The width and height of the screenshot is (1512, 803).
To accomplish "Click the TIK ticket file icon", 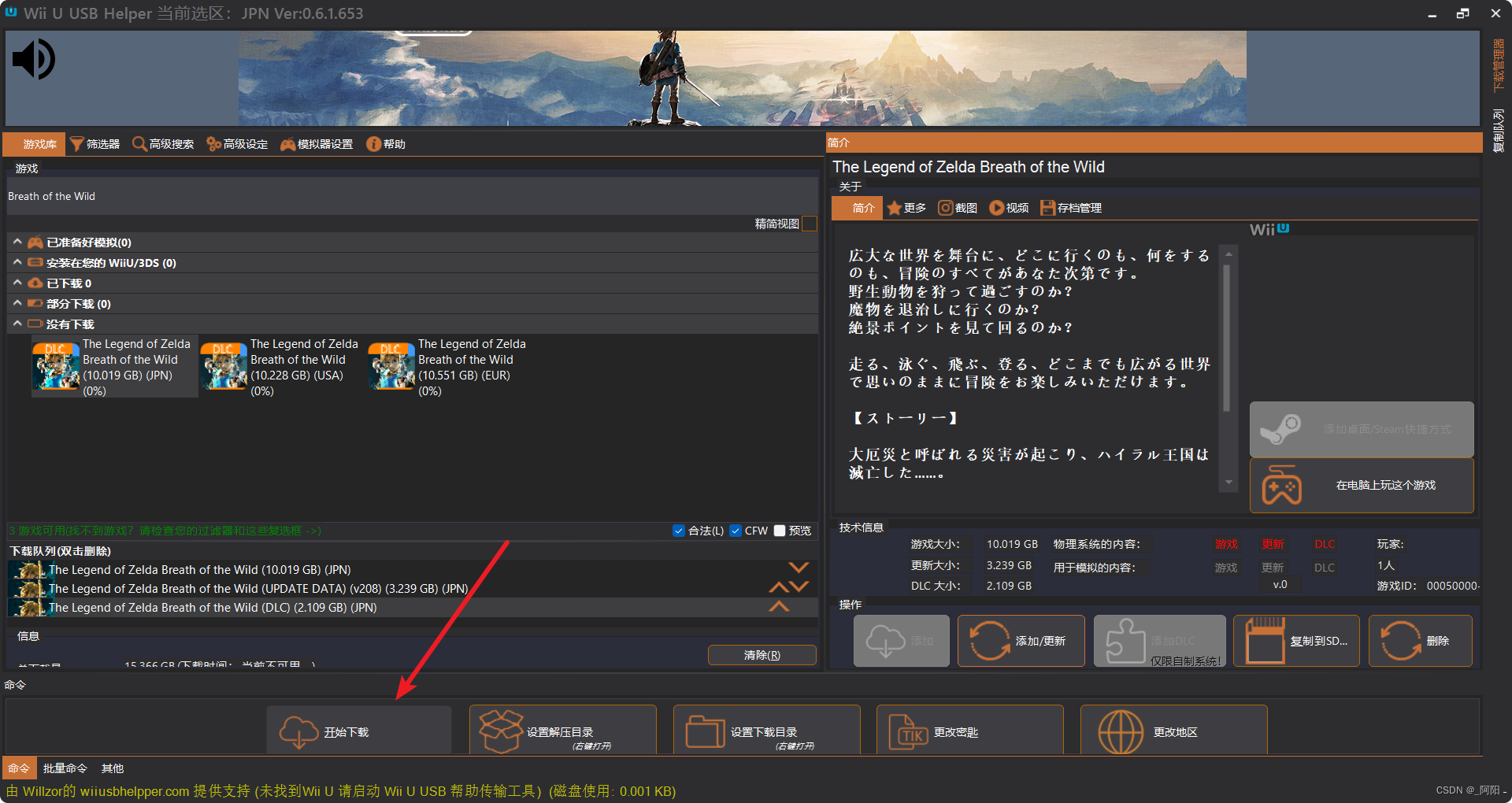I will click(x=908, y=732).
